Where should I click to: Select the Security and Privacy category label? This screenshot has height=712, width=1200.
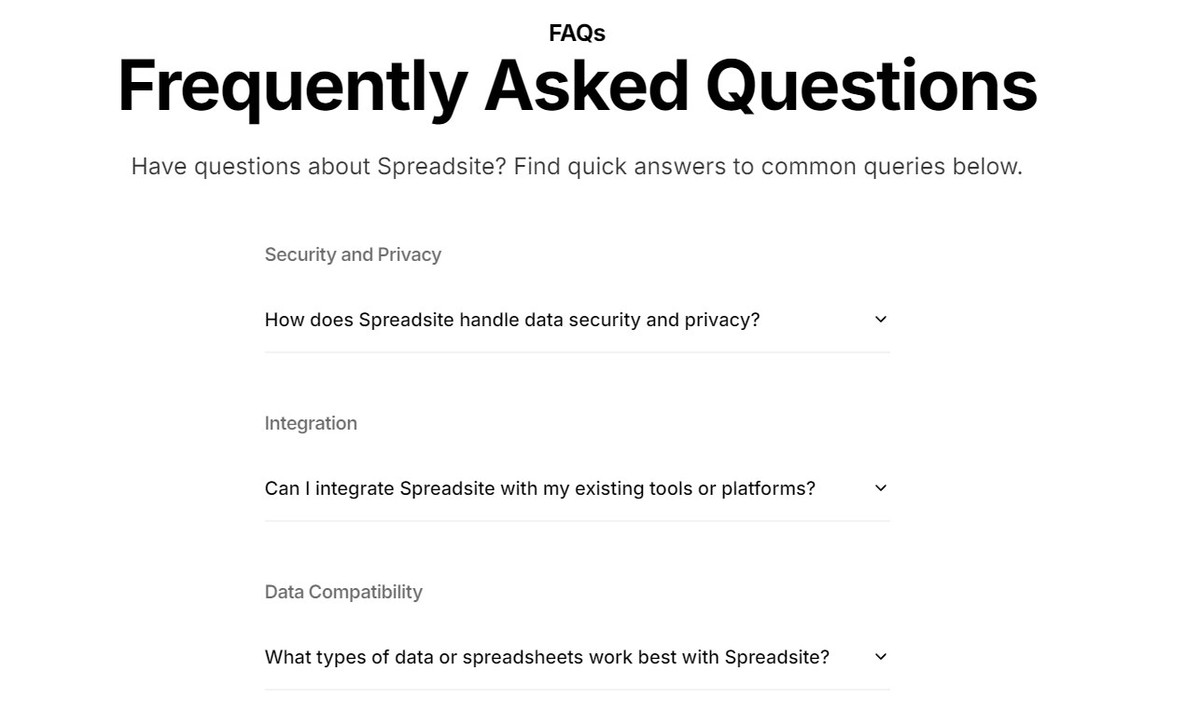click(352, 255)
